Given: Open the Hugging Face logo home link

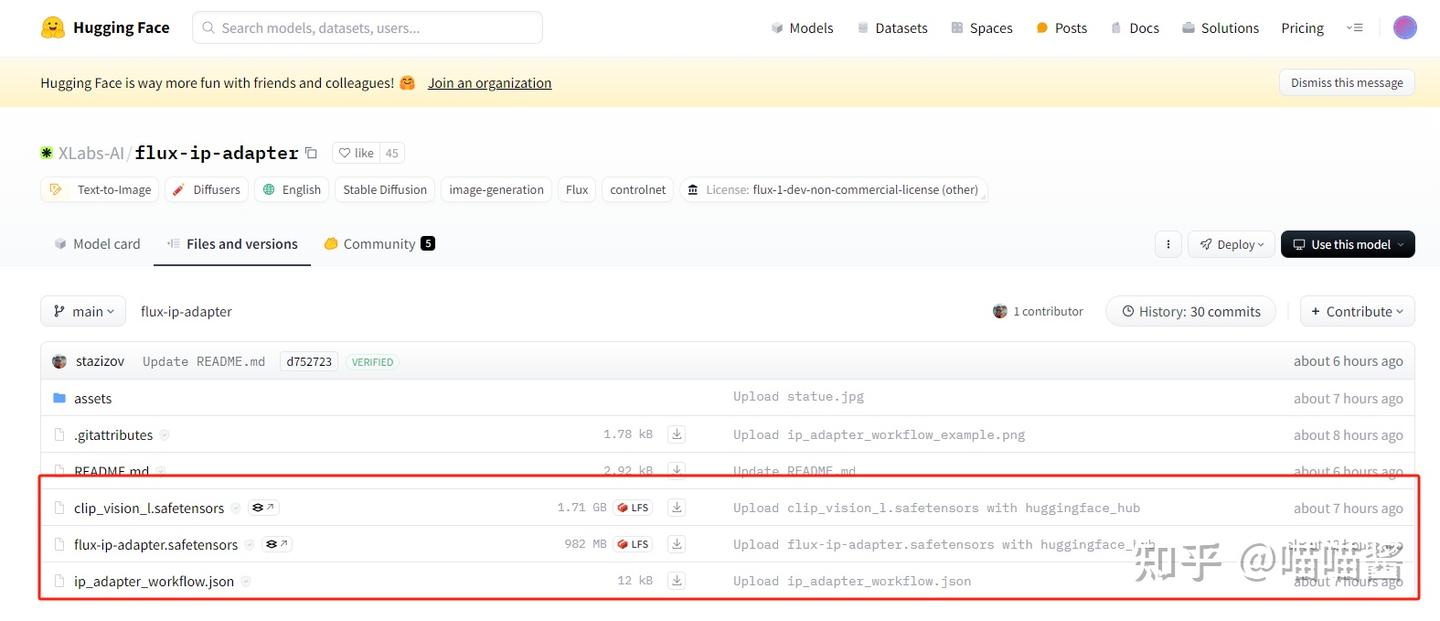Looking at the screenshot, I should [x=105, y=28].
